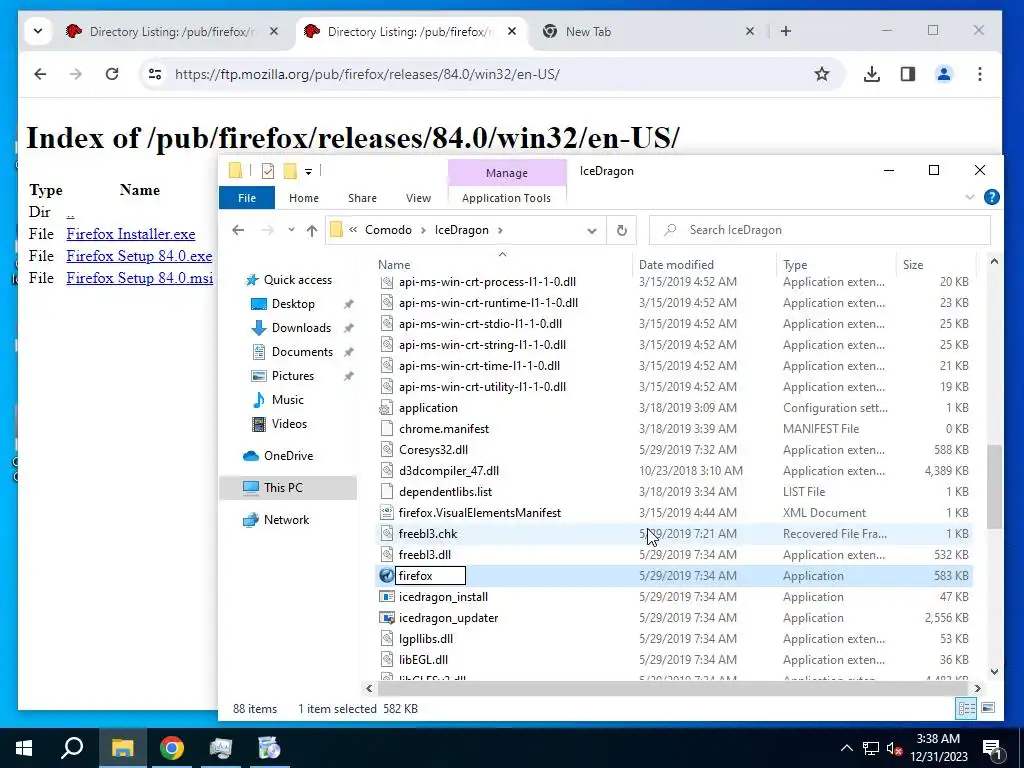Switch to Details view layout button

[967, 709]
